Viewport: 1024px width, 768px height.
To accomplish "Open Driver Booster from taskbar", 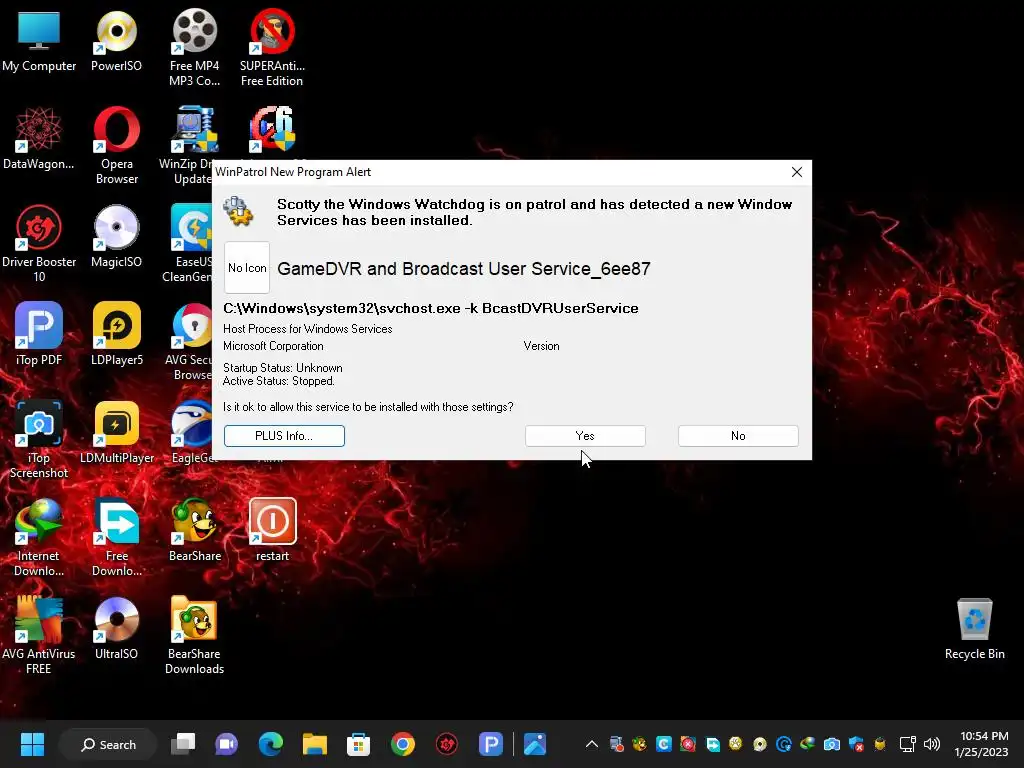I will (x=447, y=744).
